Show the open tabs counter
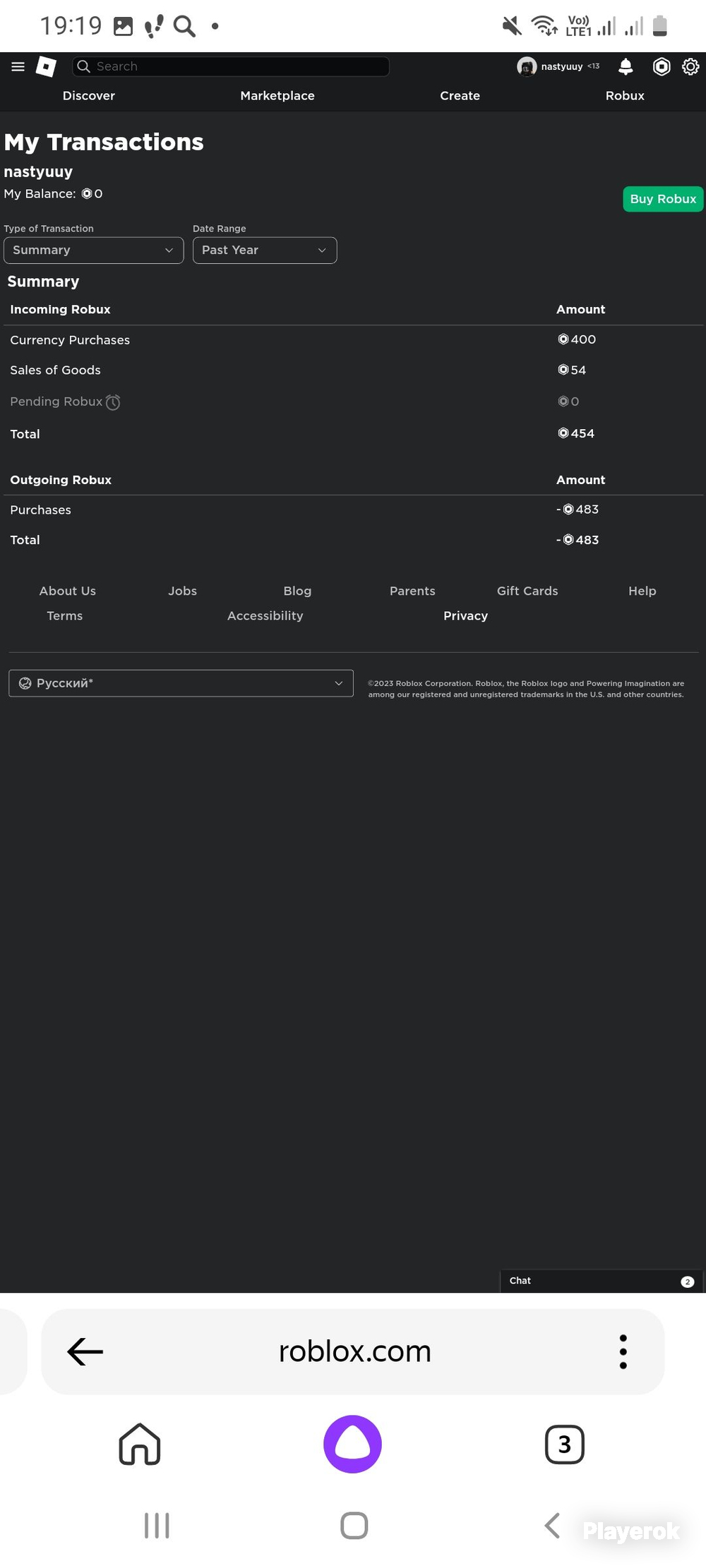Image resolution: width=706 pixels, height=1568 pixels. pyautogui.click(x=564, y=1445)
